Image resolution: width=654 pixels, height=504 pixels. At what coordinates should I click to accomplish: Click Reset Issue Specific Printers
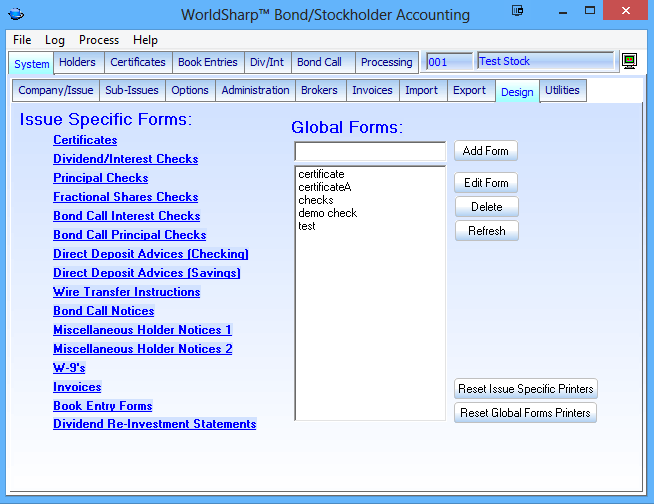(x=526, y=389)
